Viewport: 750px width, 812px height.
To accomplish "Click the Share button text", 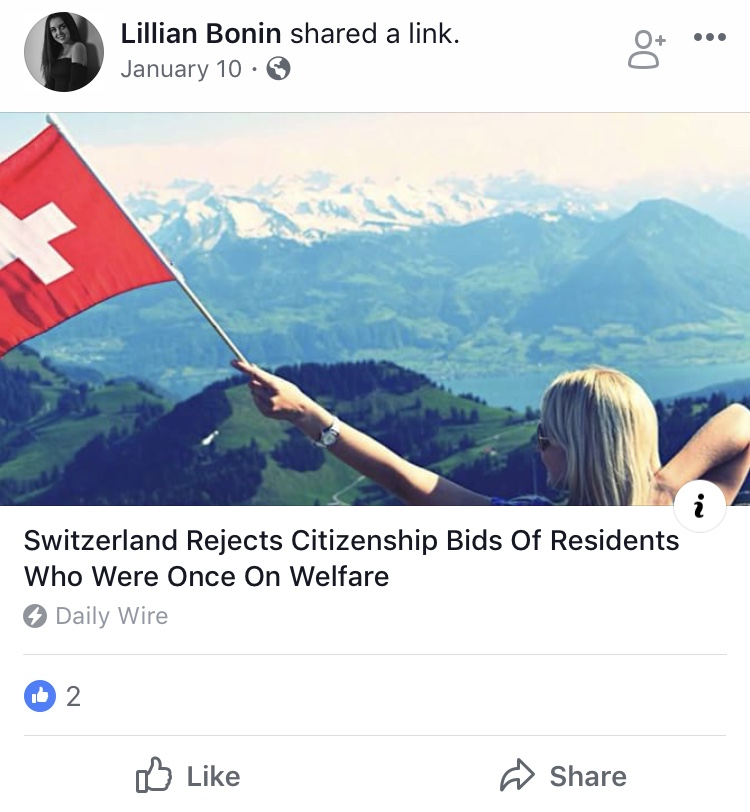I will (588, 776).
